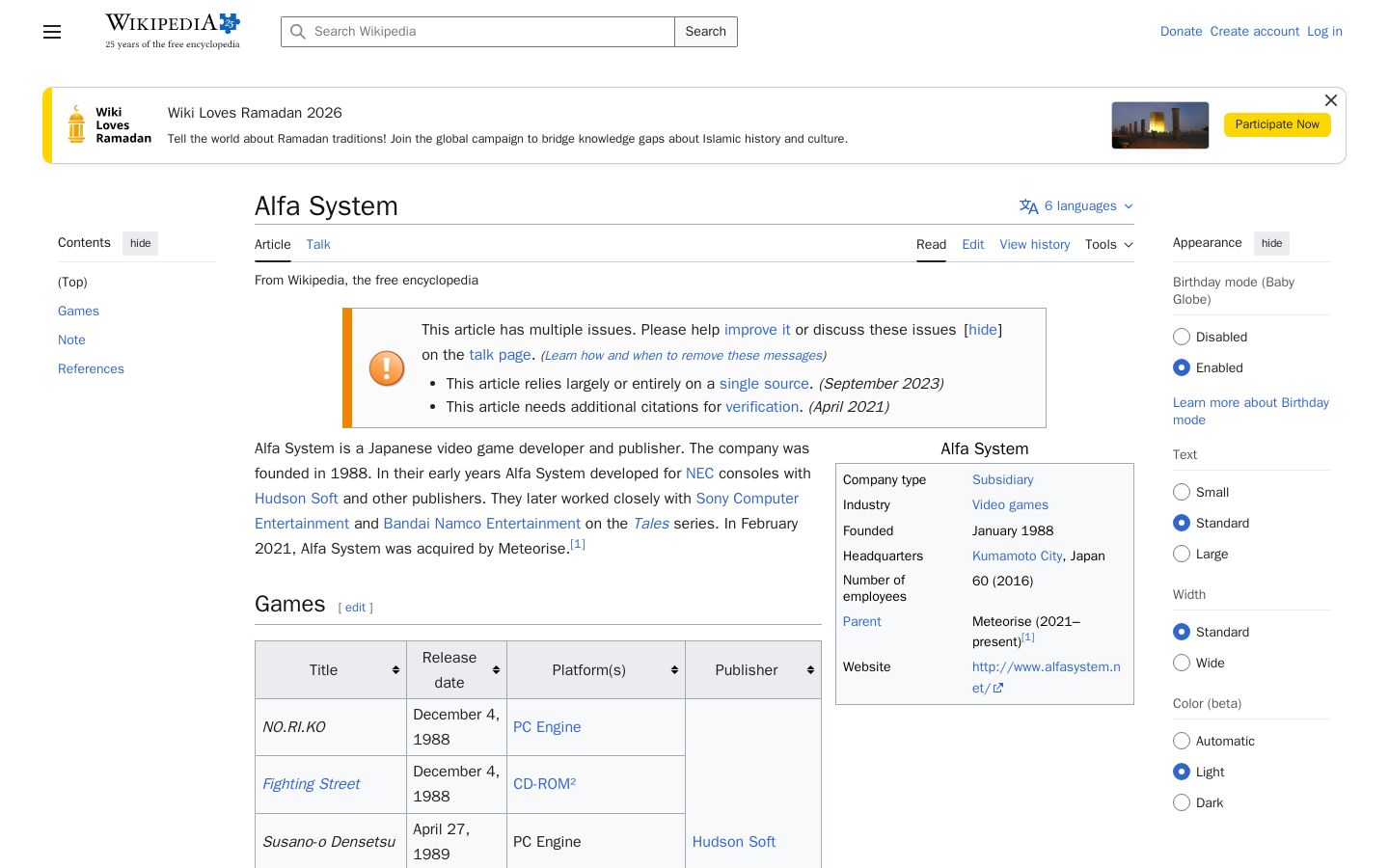
Task: Select Enabled birthday mode
Action: [1182, 367]
